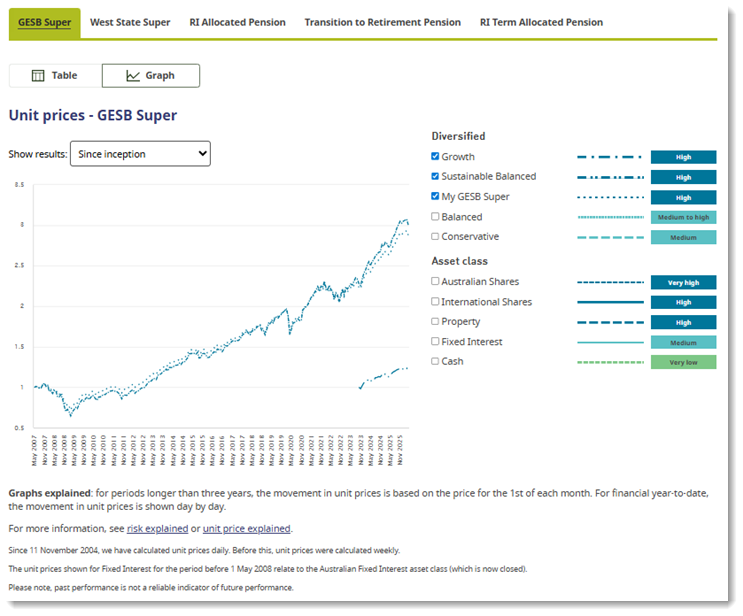Select the RI Allocated Pension tab
This screenshot has height=616, width=743.
coord(237,22)
